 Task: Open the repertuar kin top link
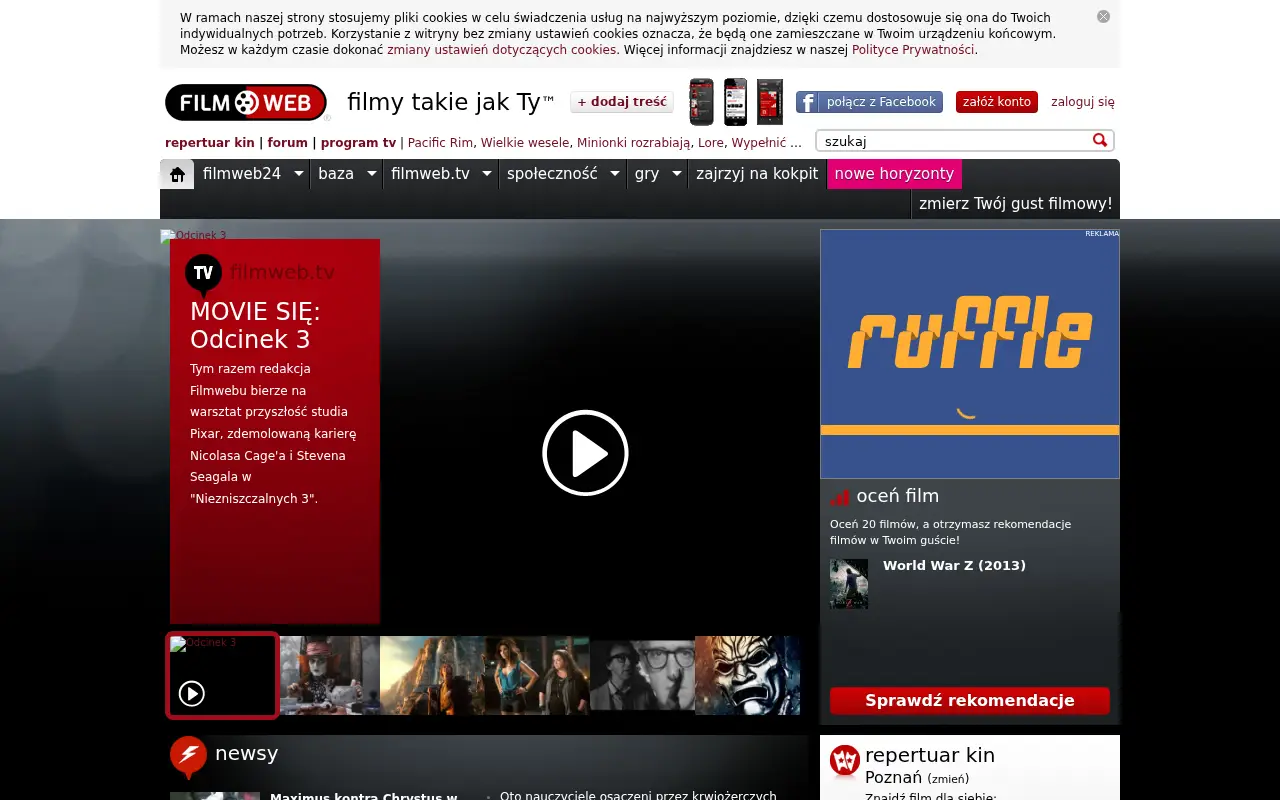click(210, 143)
